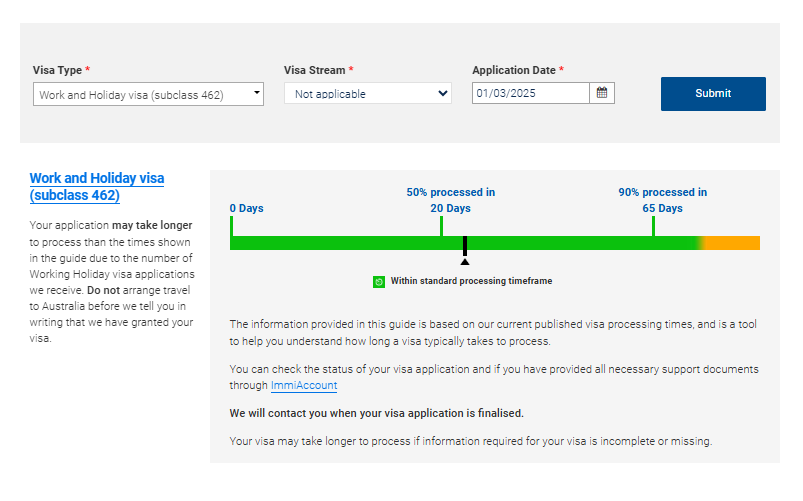Open the Visa Type dropdown
The width and height of the screenshot is (803, 501).
coord(148,95)
